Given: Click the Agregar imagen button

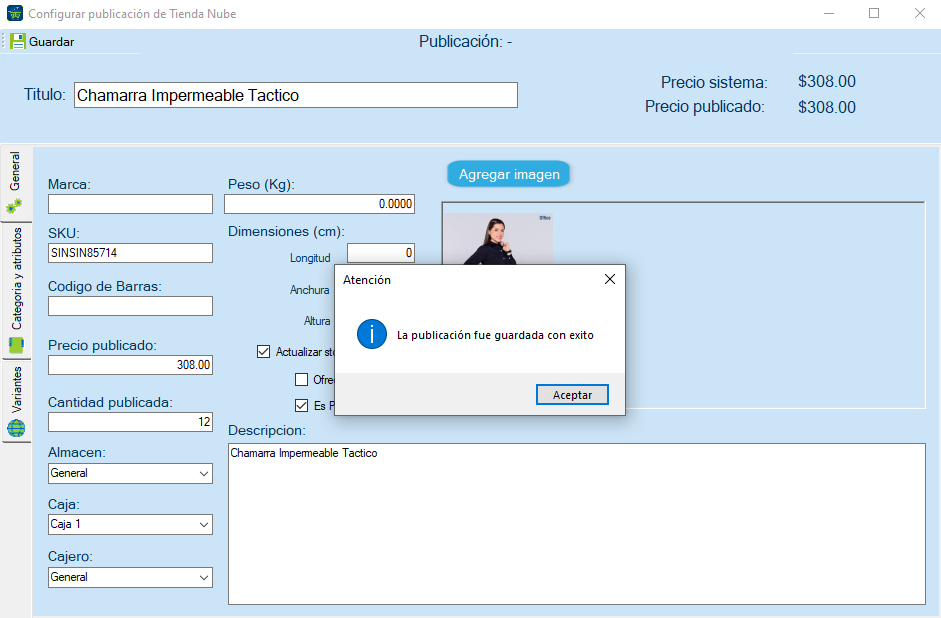Looking at the screenshot, I should (508, 174).
